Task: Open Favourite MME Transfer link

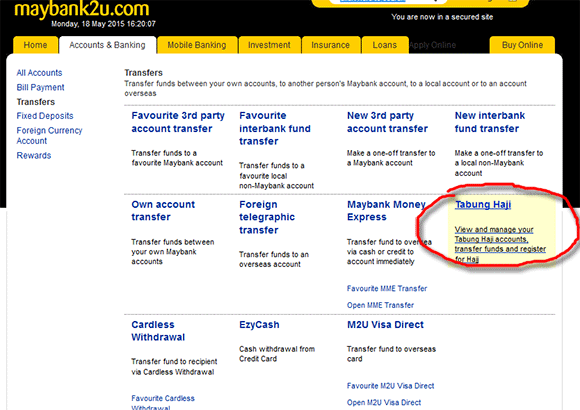Action: click(x=387, y=289)
